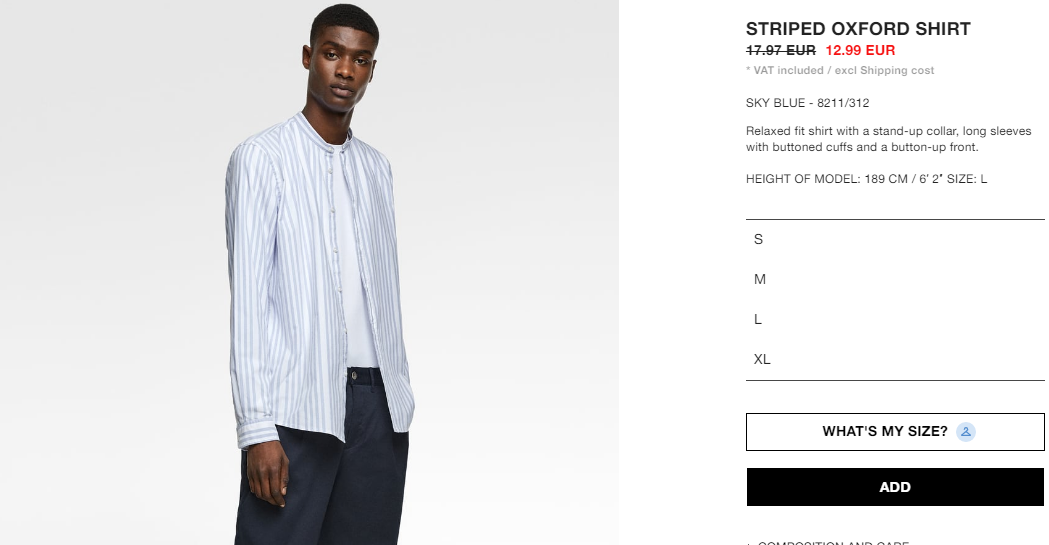Click the relaxed fit description text
This screenshot has height=545, width=1049.
click(888, 139)
